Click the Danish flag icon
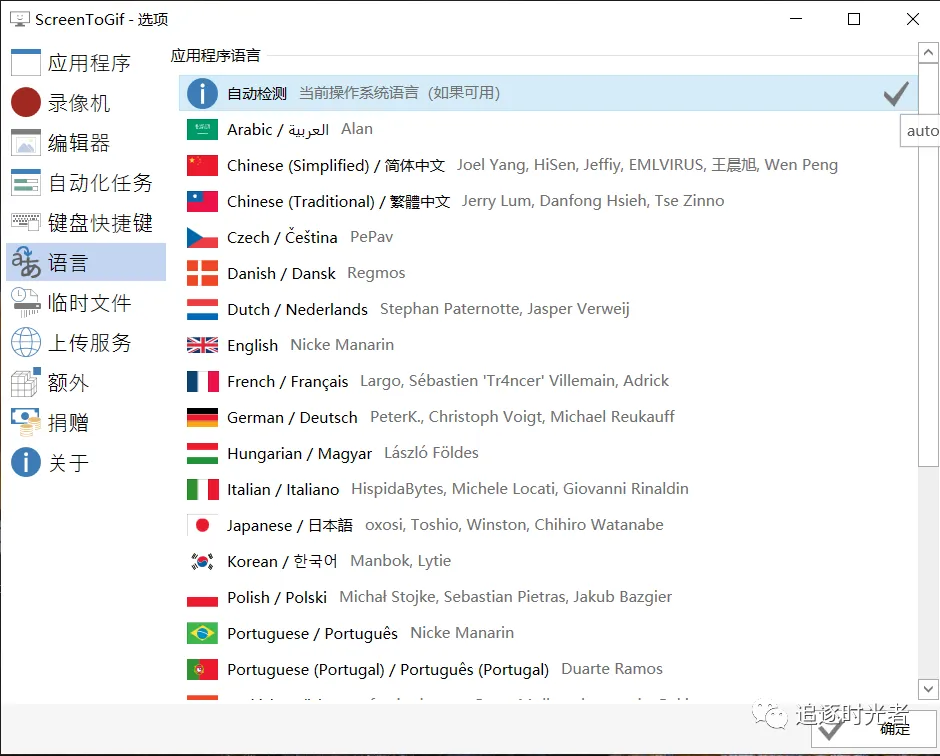 click(x=202, y=273)
